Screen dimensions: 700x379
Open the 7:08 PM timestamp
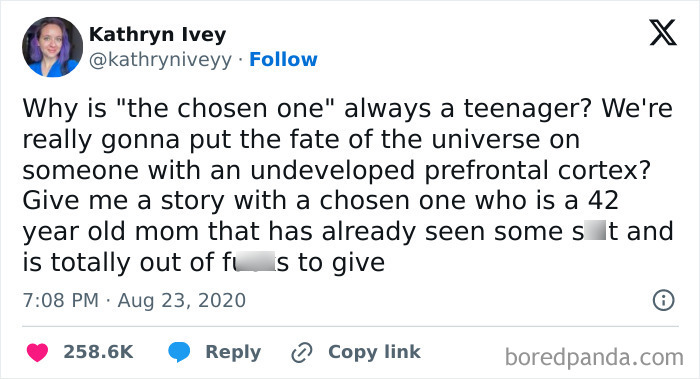61,300
